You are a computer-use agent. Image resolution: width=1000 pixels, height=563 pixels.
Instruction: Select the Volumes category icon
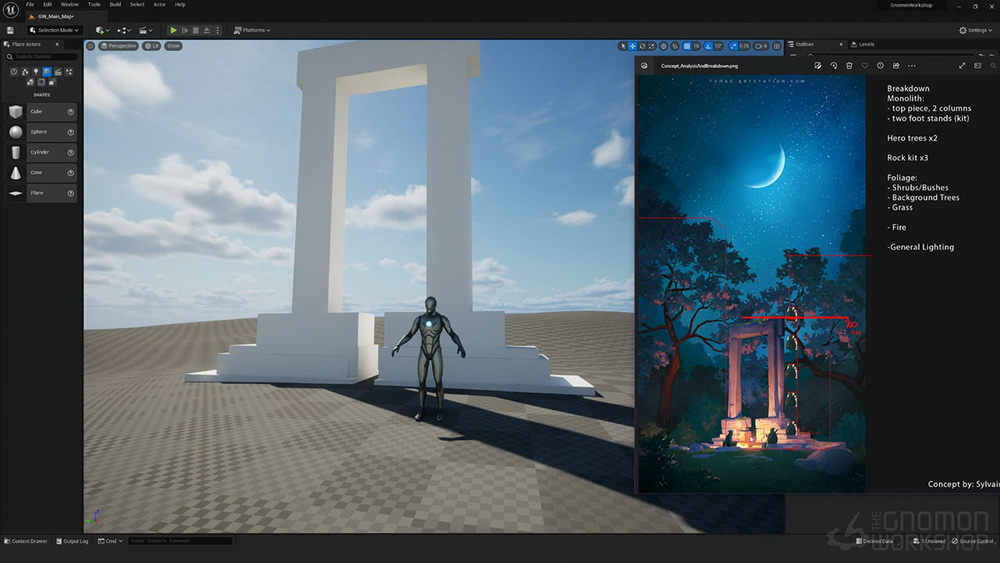click(x=41, y=82)
